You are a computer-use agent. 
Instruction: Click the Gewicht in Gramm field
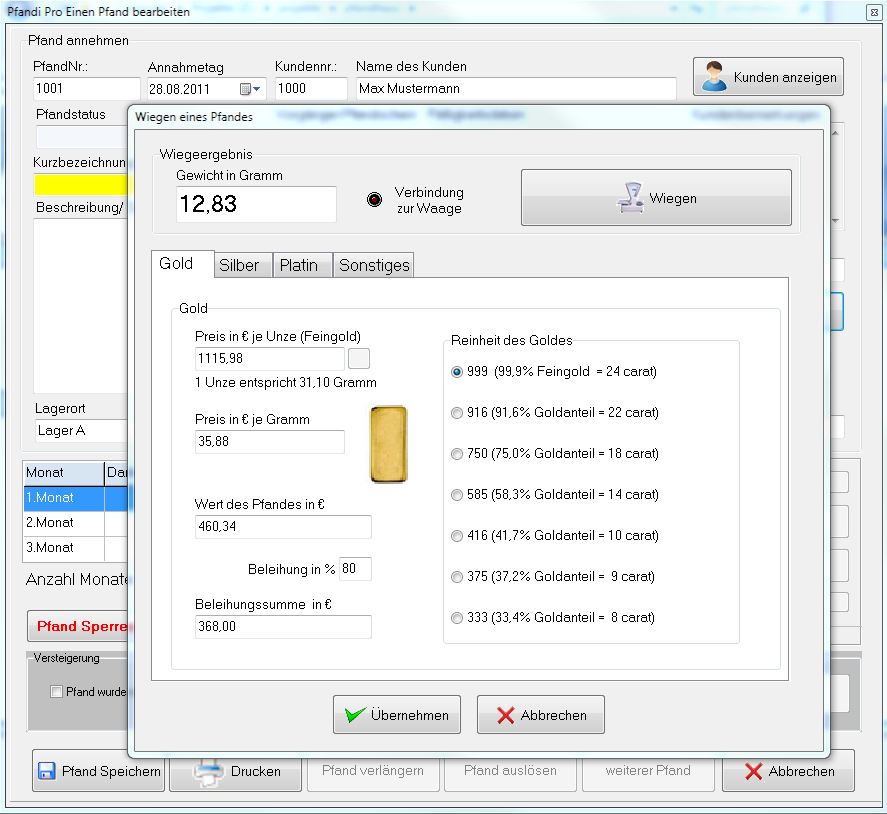tap(256, 204)
